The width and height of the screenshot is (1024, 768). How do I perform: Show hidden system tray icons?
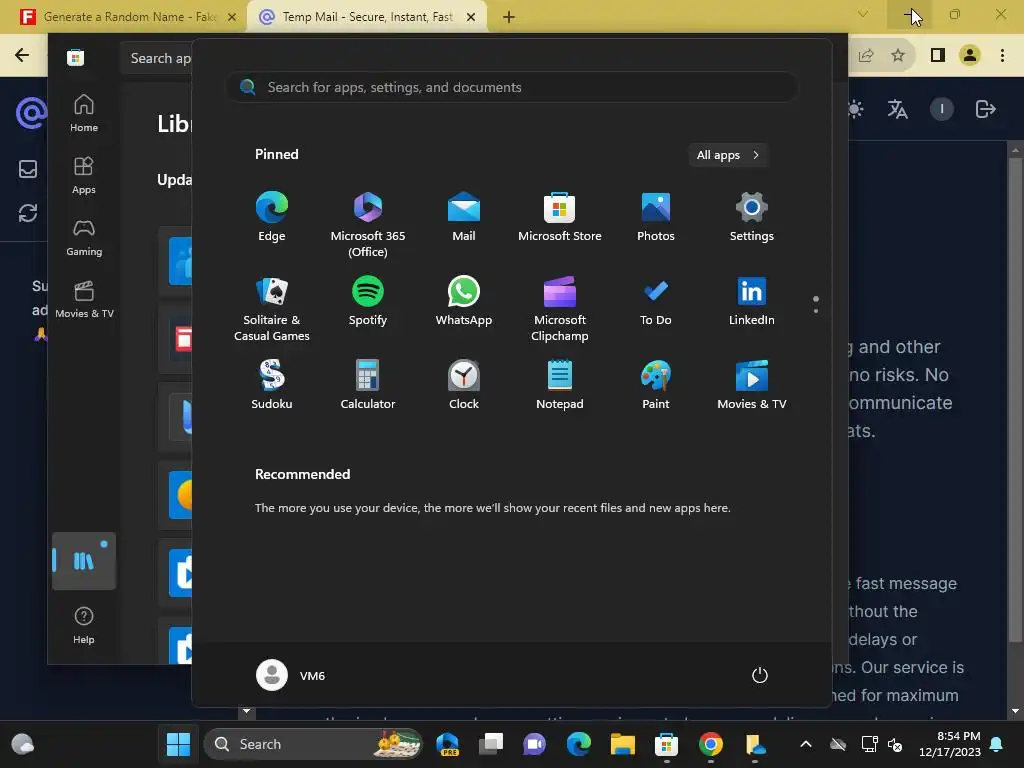[x=806, y=744]
